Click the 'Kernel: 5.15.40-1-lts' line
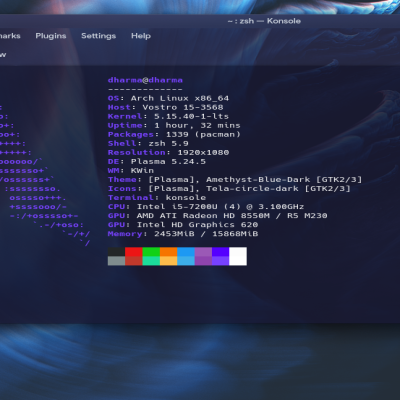Screen dimensions: 400x400 click(x=168, y=116)
